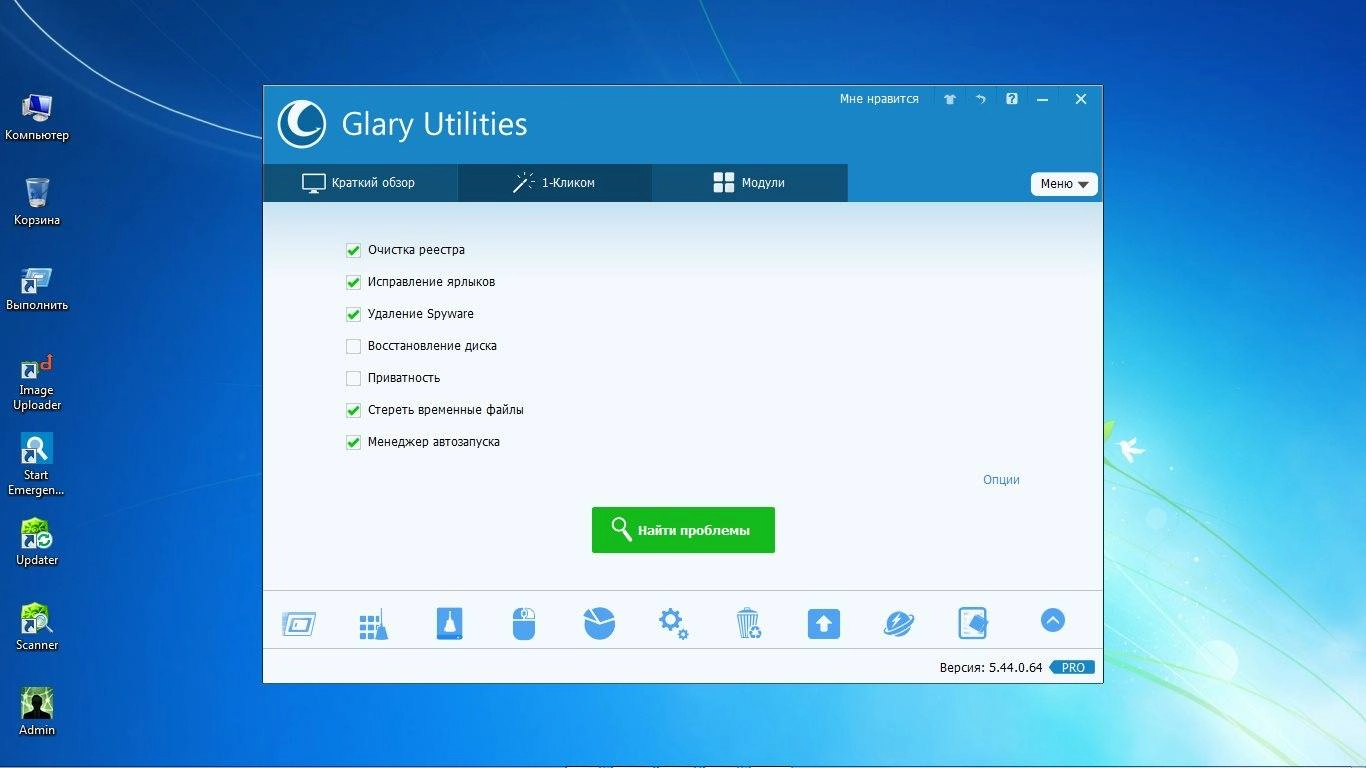Collapse the bottom toolbar with round arrow
This screenshot has width=1366, height=768.
(1052, 621)
